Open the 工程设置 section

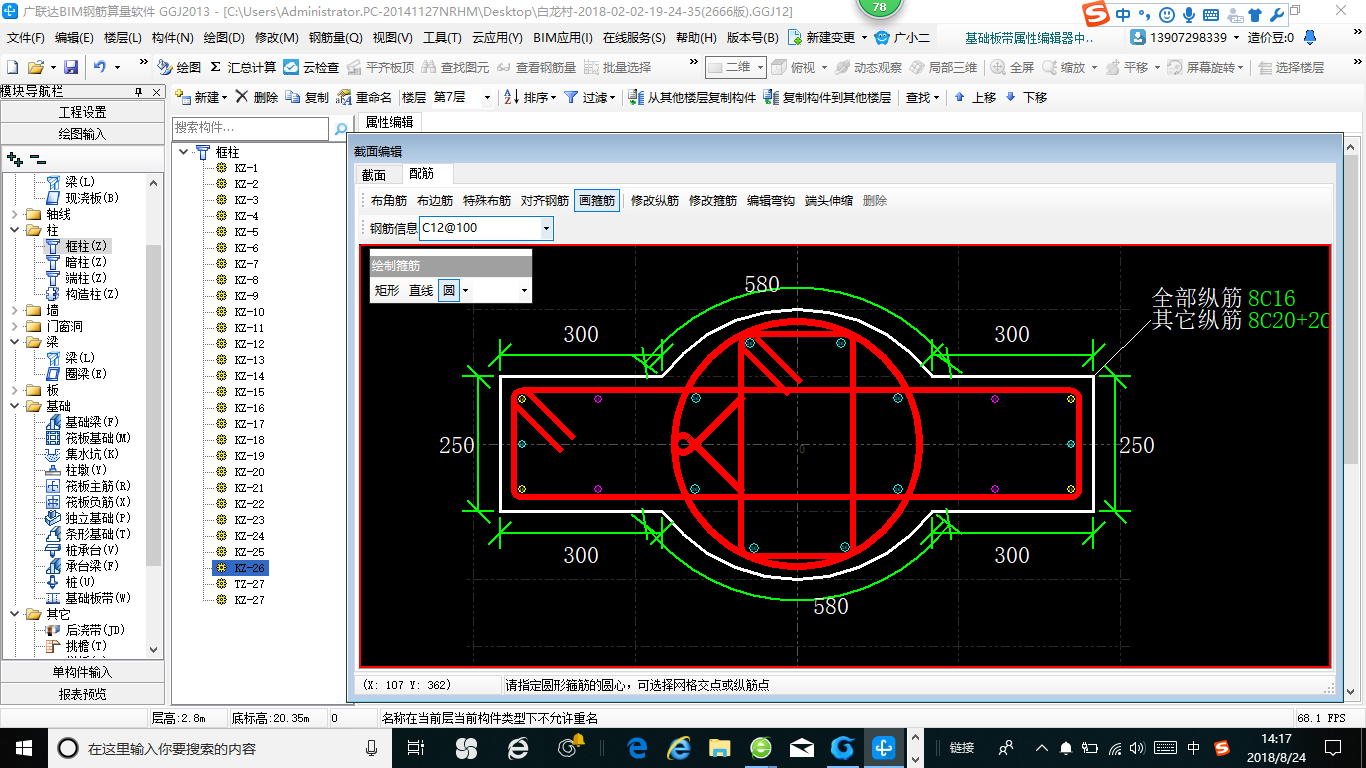(x=82, y=112)
